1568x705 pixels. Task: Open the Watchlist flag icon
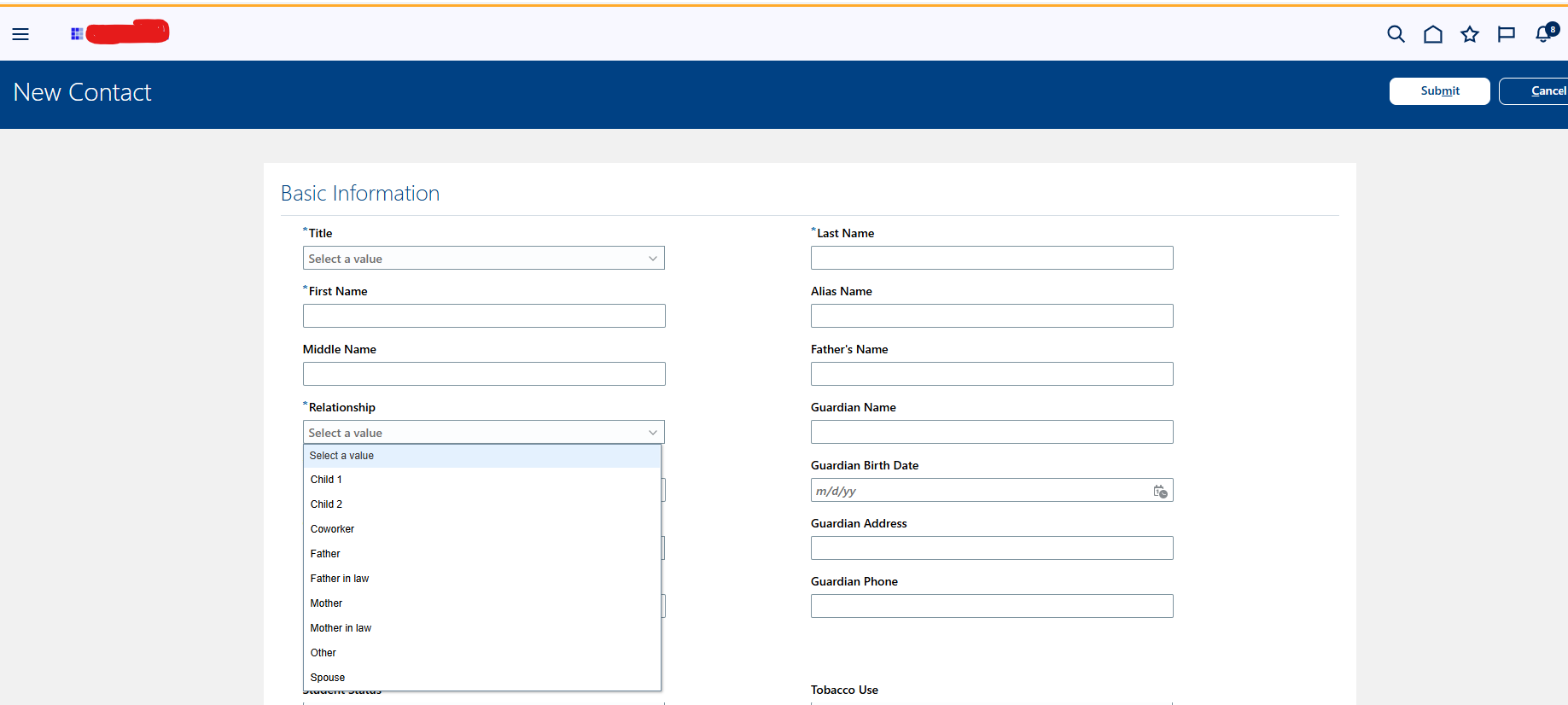1506,34
